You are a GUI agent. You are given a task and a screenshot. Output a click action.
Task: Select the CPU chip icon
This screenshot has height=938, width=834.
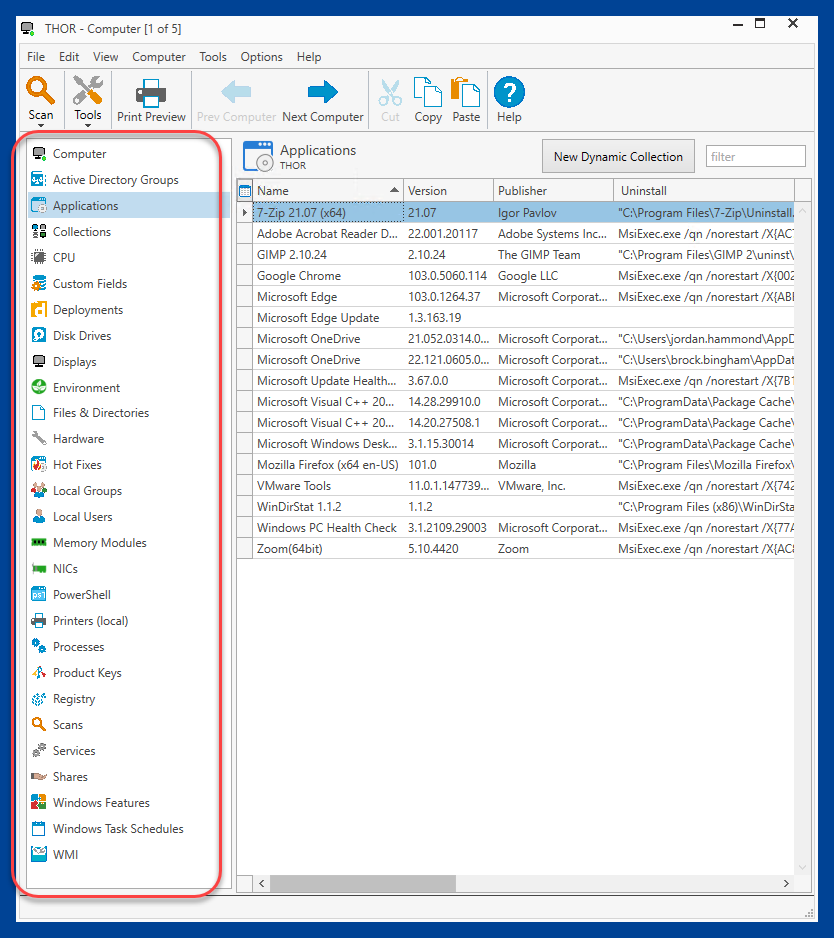point(39,257)
